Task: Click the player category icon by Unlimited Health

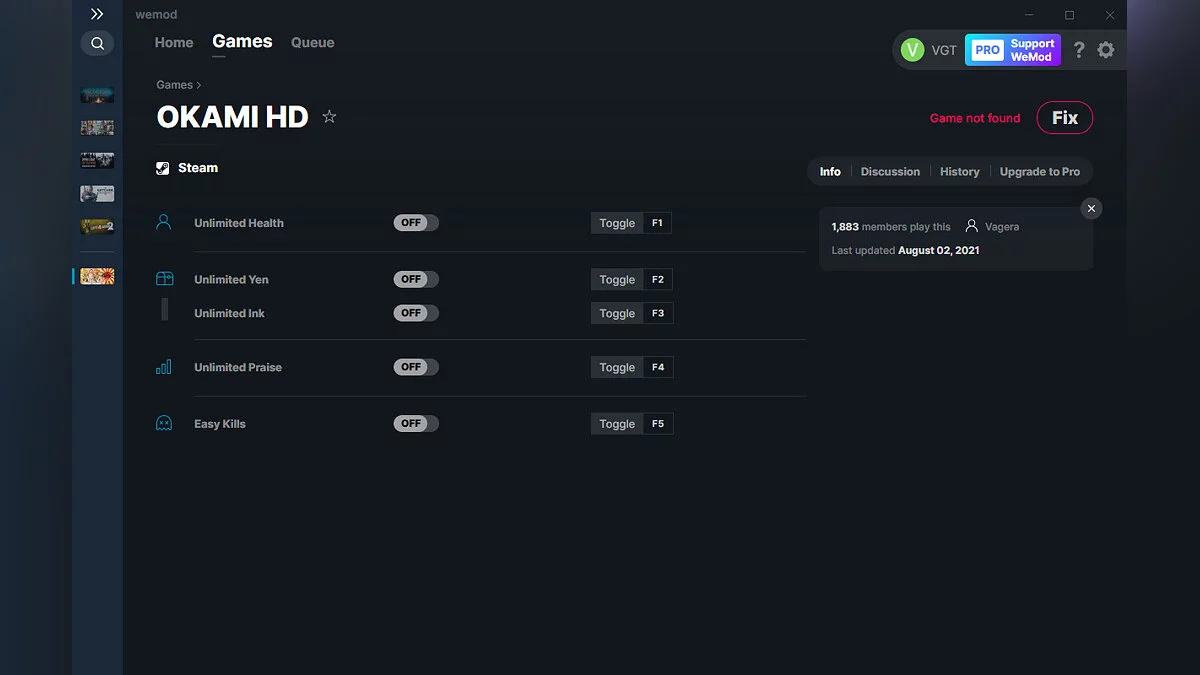Action: 164,222
